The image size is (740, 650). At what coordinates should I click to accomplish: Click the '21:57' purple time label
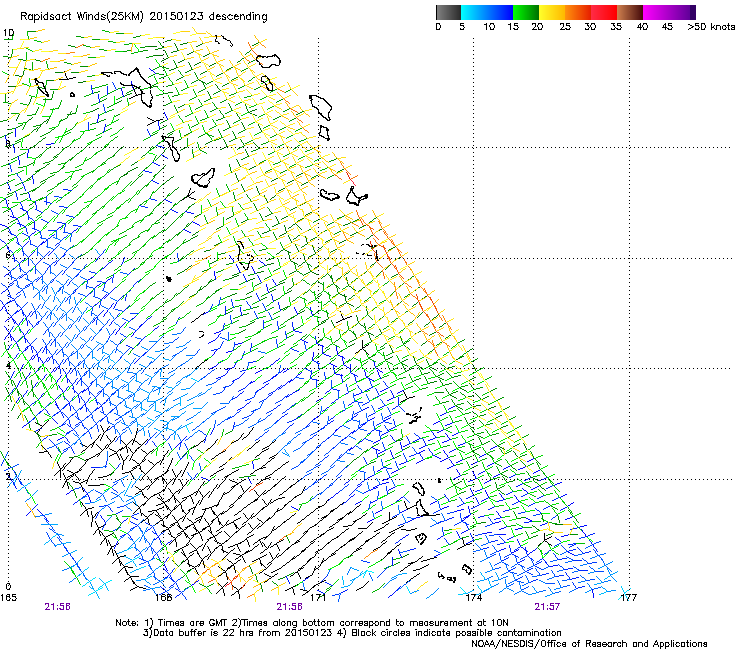click(547, 607)
